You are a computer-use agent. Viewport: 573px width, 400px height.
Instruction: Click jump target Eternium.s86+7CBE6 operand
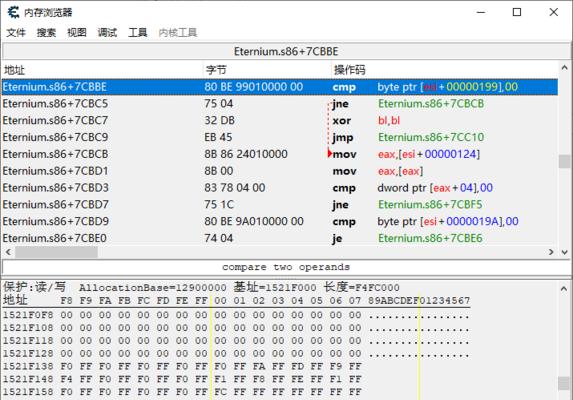430,238
